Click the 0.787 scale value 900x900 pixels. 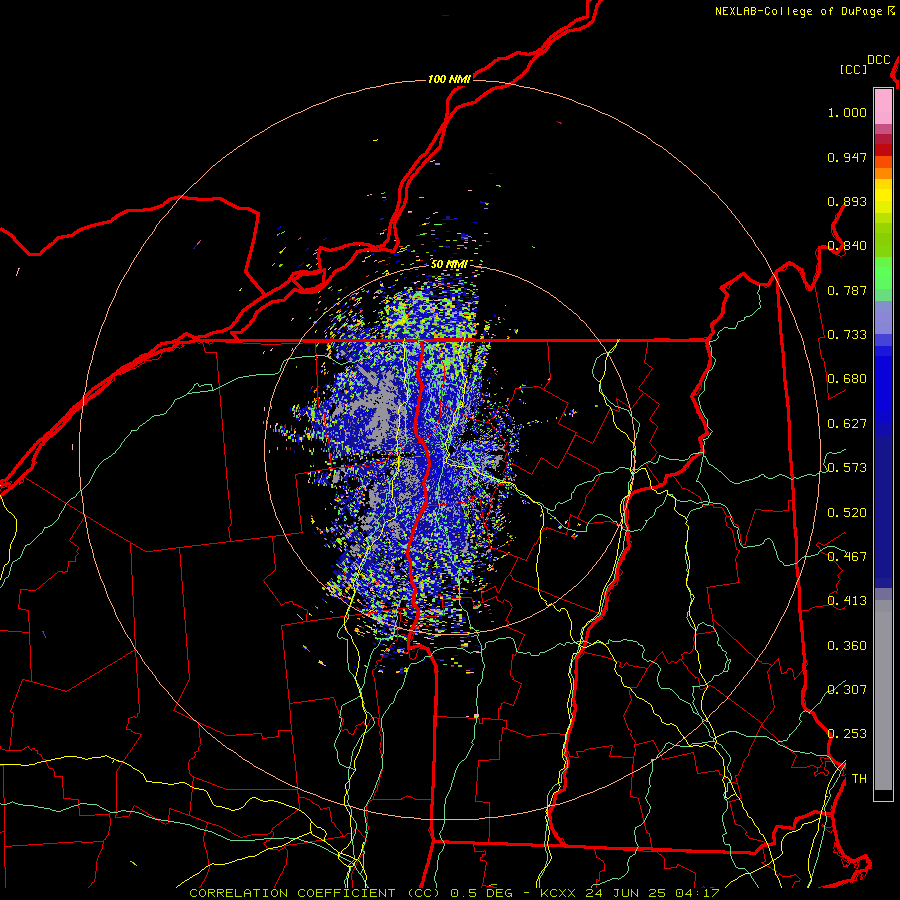[847, 290]
